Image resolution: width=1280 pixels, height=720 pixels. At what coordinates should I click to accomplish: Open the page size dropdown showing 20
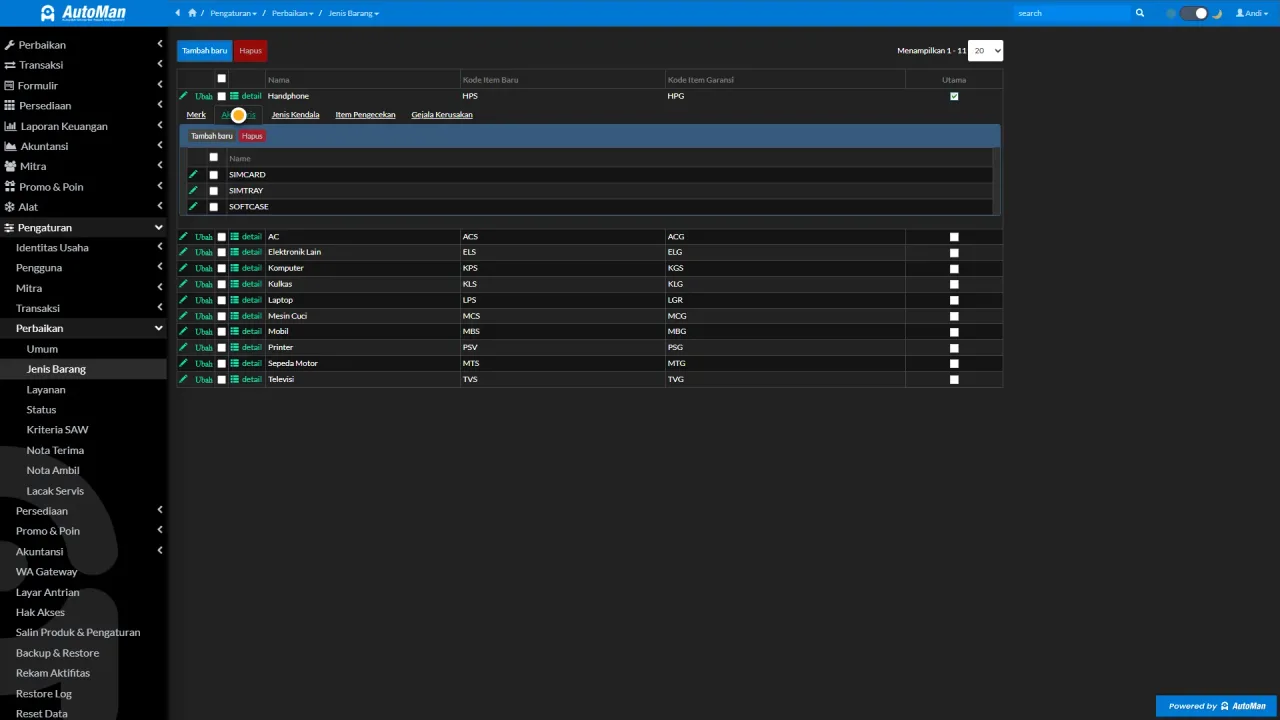tap(985, 51)
